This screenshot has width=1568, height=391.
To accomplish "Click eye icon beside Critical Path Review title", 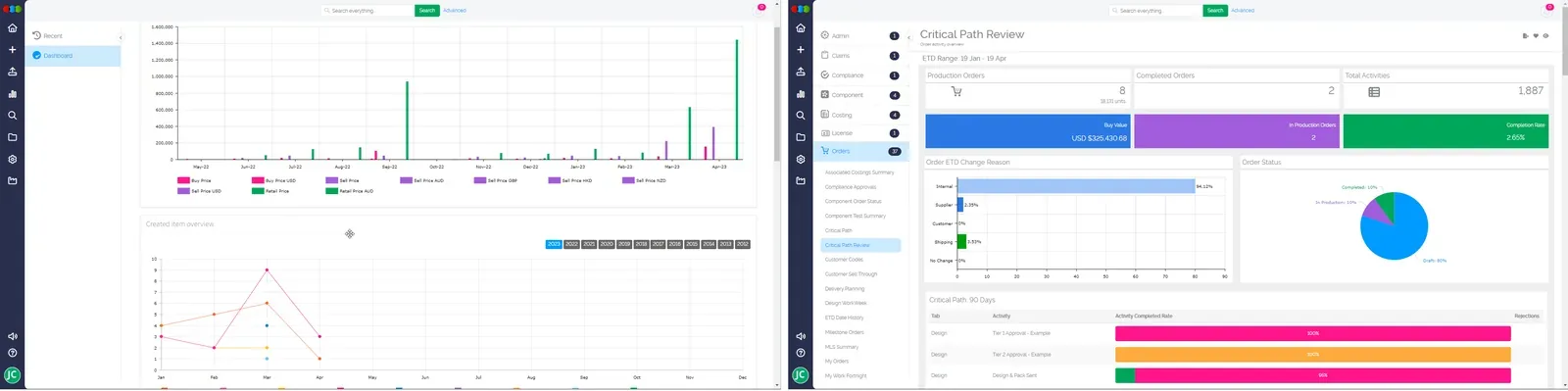I will point(1545,35).
